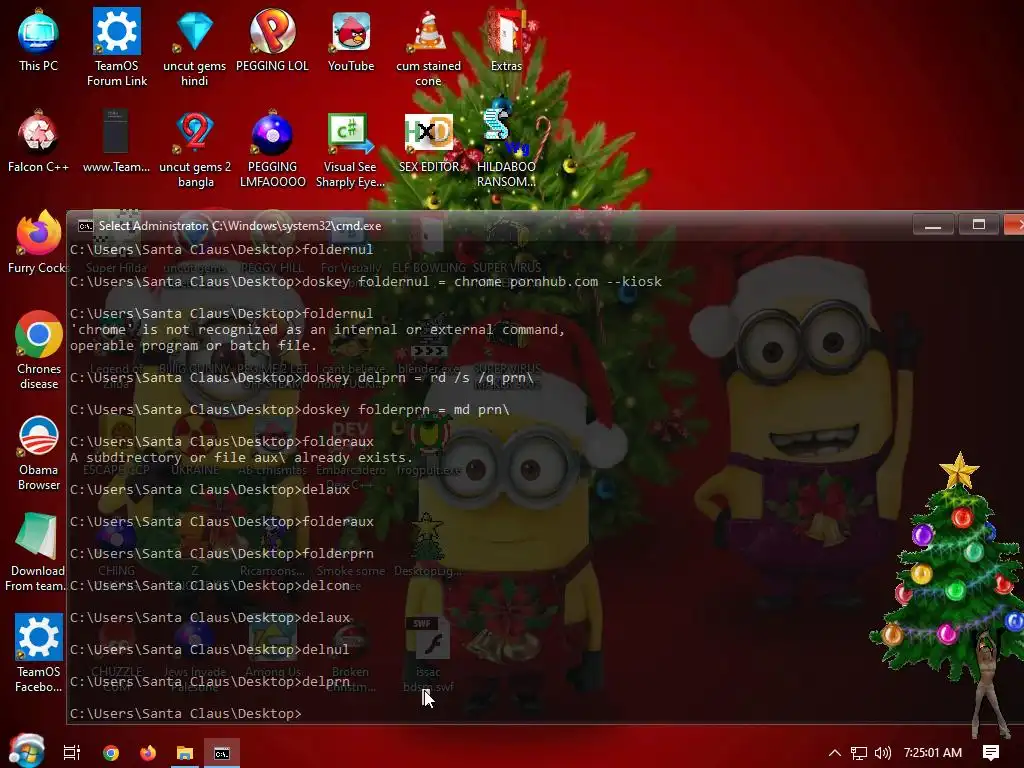The width and height of the screenshot is (1024, 768).
Task: Select the Download From team notepad icon
Action: pyautogui.click(x=36, y=552)
